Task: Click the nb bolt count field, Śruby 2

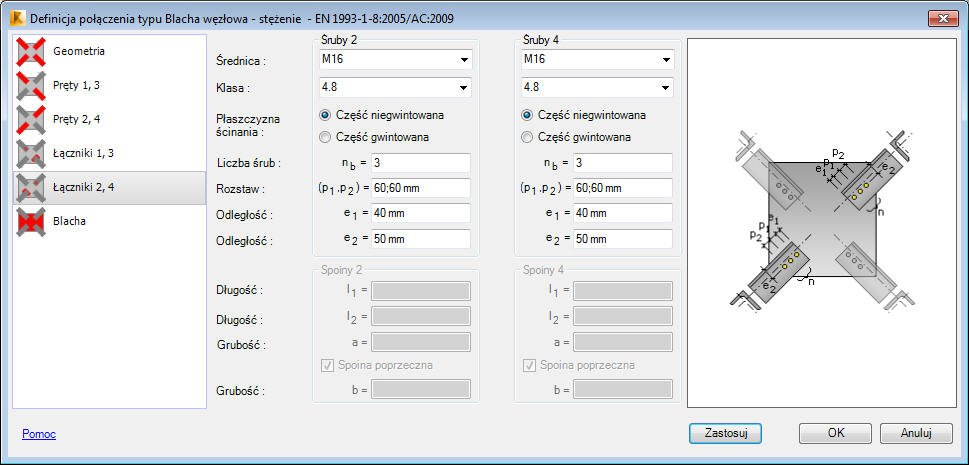Action: pyautogui.click(x=421, y=163)
